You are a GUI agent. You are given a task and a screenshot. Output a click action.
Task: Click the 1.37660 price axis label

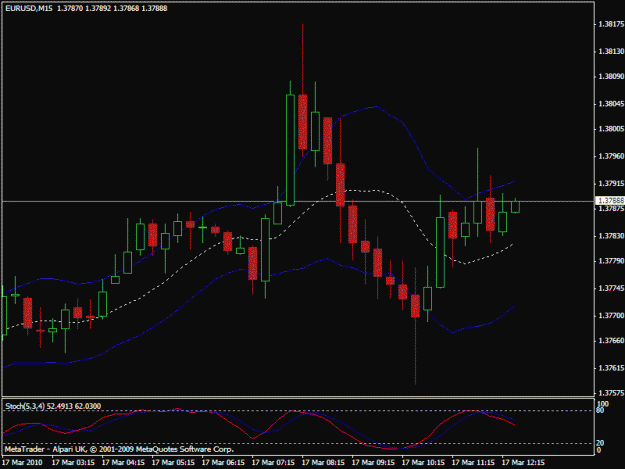pos(611,341)
